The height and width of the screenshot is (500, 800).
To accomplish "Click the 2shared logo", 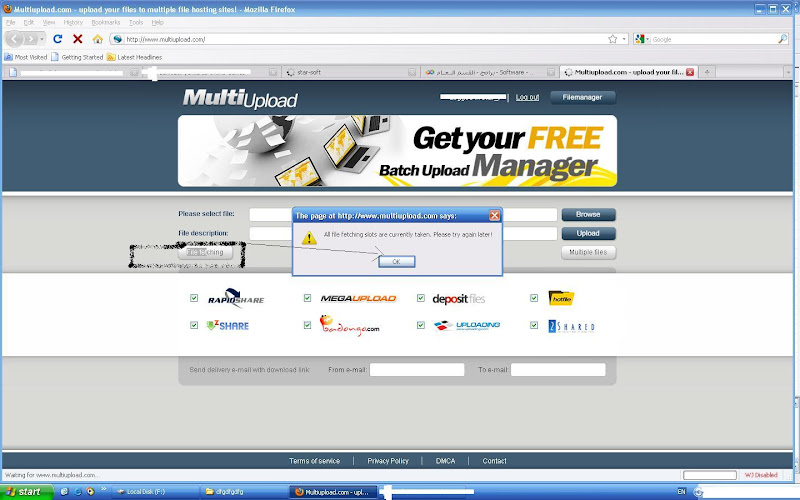I will (x=571, y=326).
